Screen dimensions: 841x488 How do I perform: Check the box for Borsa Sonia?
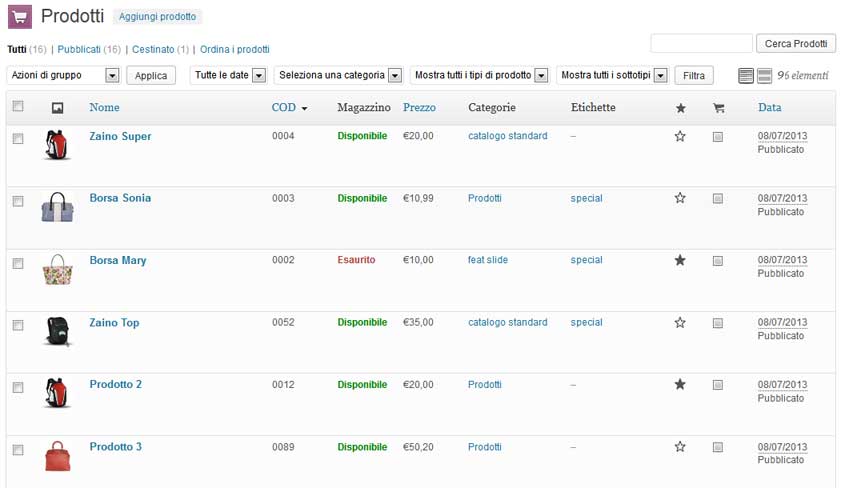click(18, 201)
